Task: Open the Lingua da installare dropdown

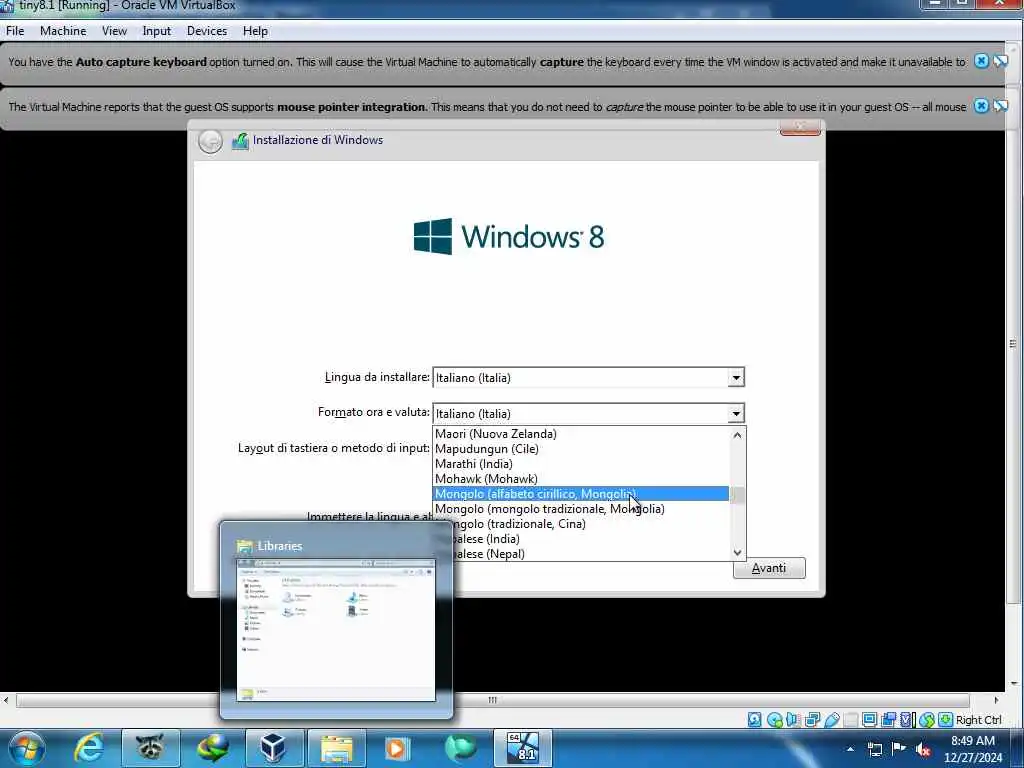Action: click(736, 377)
